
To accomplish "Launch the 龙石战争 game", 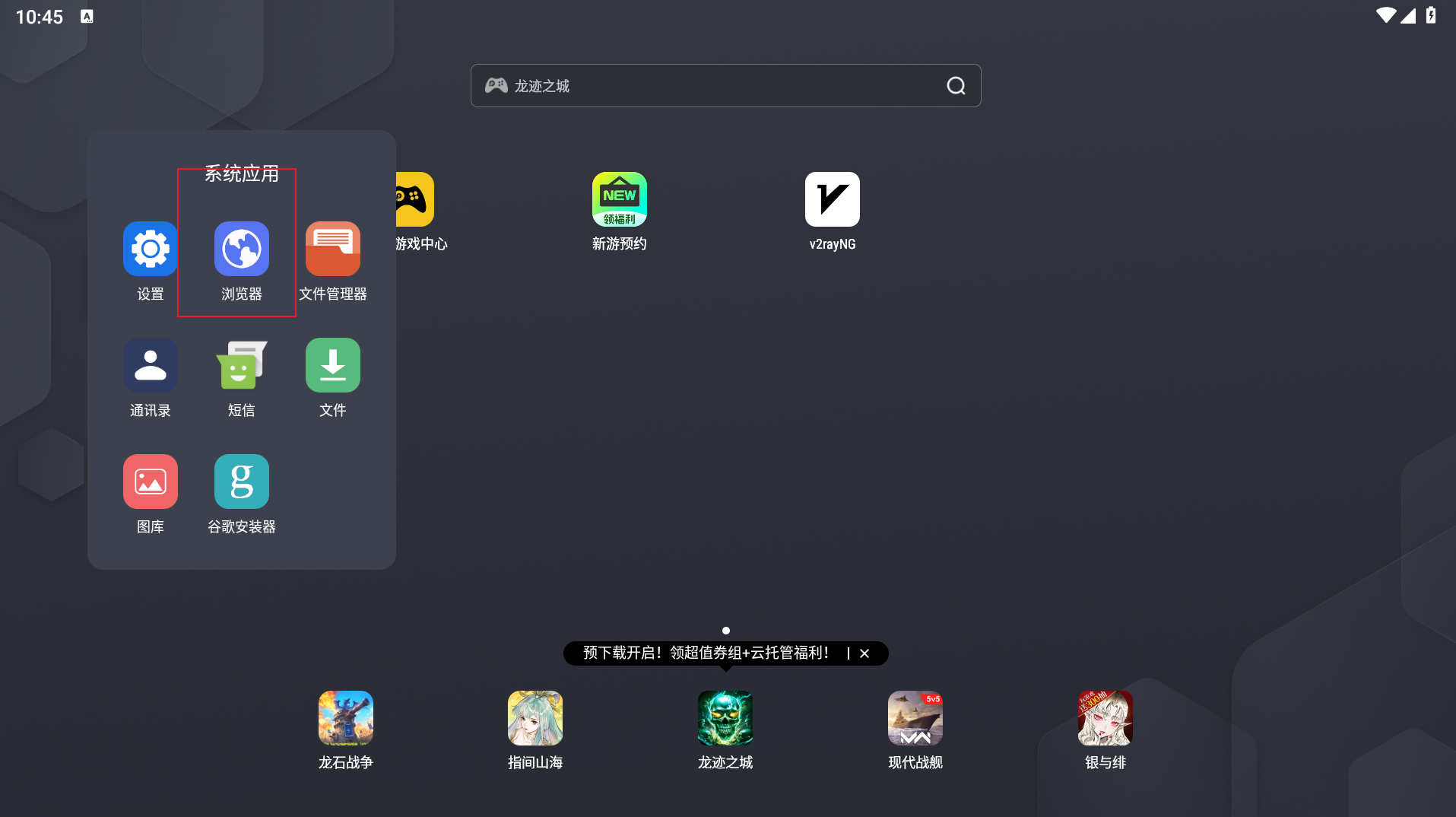I will (x=346, y=718).
